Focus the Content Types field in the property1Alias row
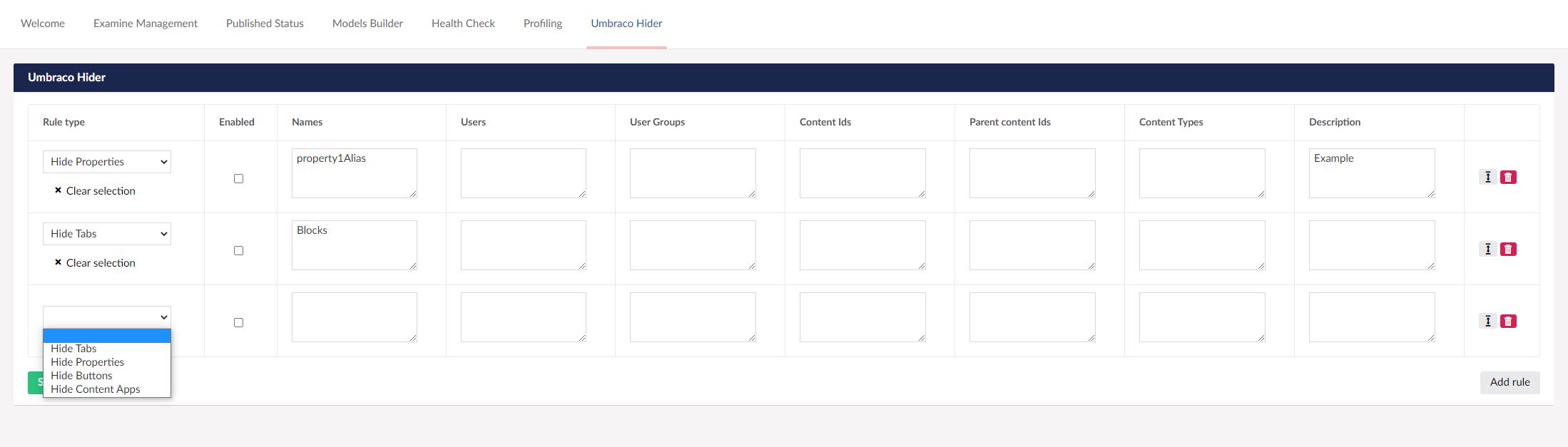The image size is (1568, 447). [x=1202, y=173]
